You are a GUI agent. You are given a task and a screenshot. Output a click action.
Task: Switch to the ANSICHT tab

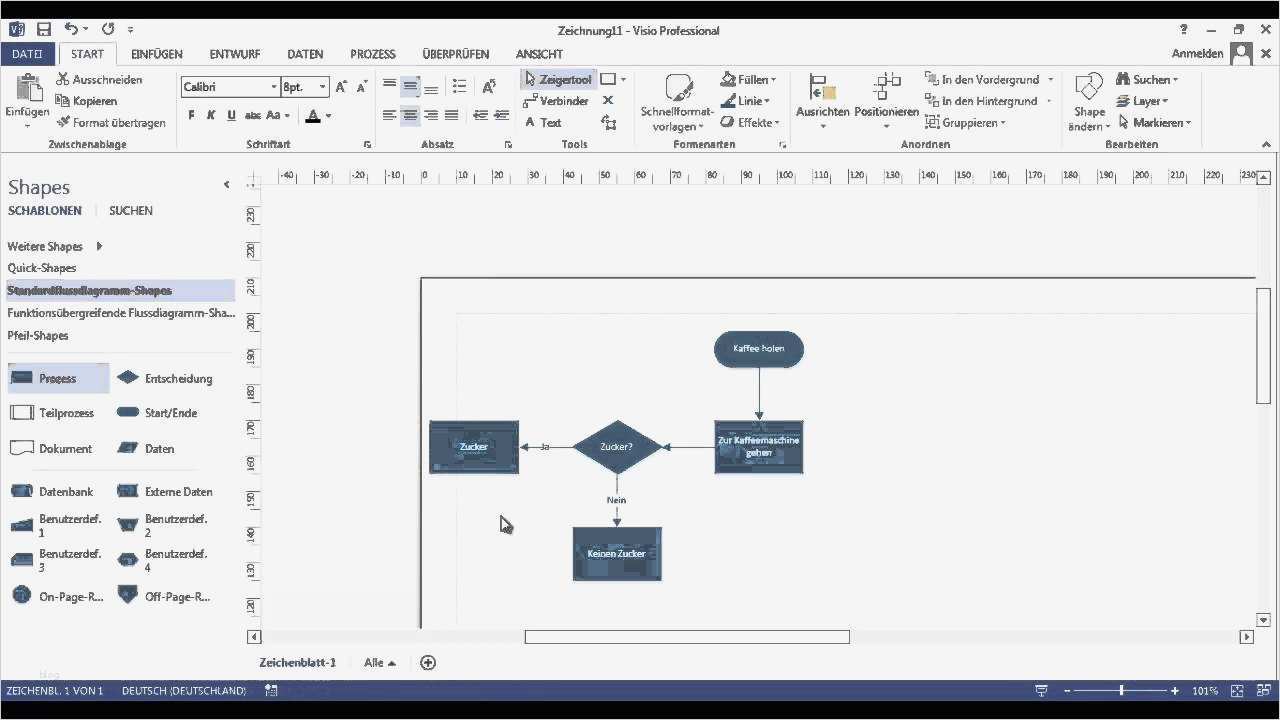[539, 54]
